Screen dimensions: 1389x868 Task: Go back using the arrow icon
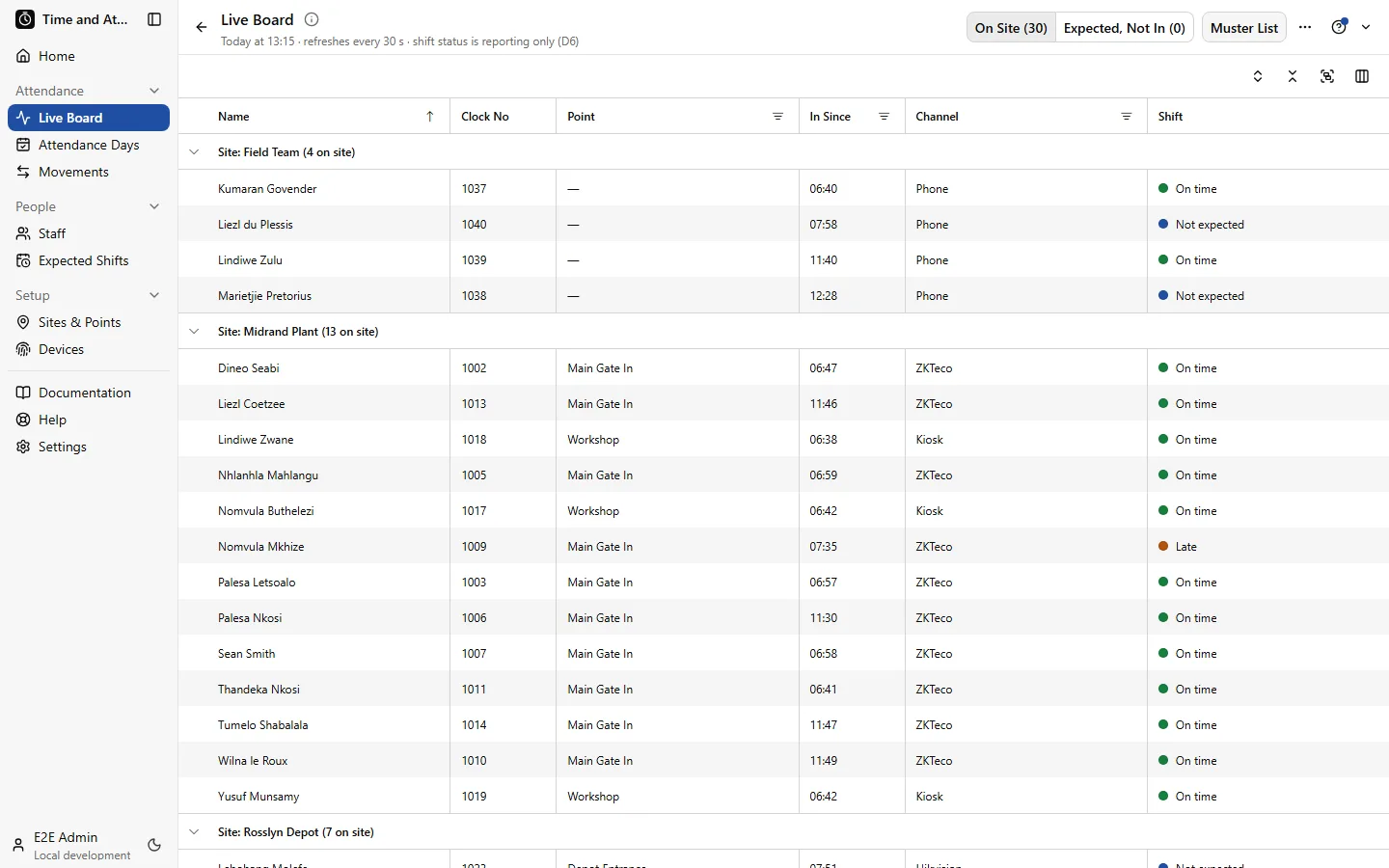(x=201, y=27)
